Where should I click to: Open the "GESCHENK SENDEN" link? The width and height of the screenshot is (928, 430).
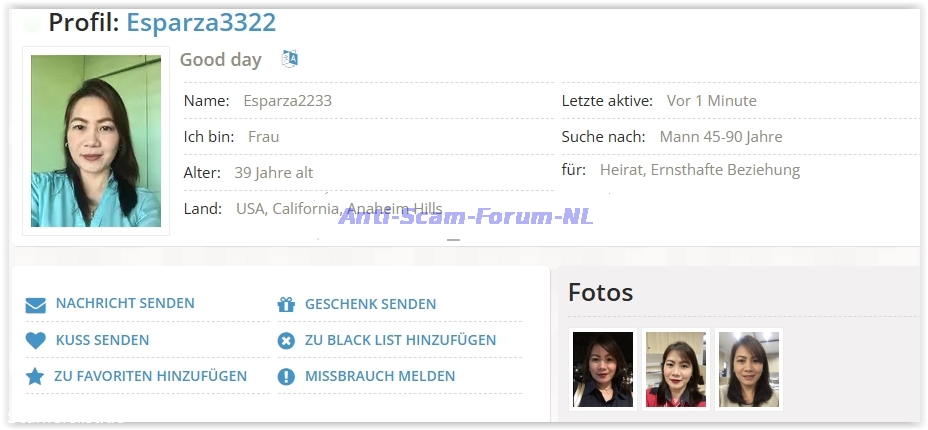coord(370,304)
